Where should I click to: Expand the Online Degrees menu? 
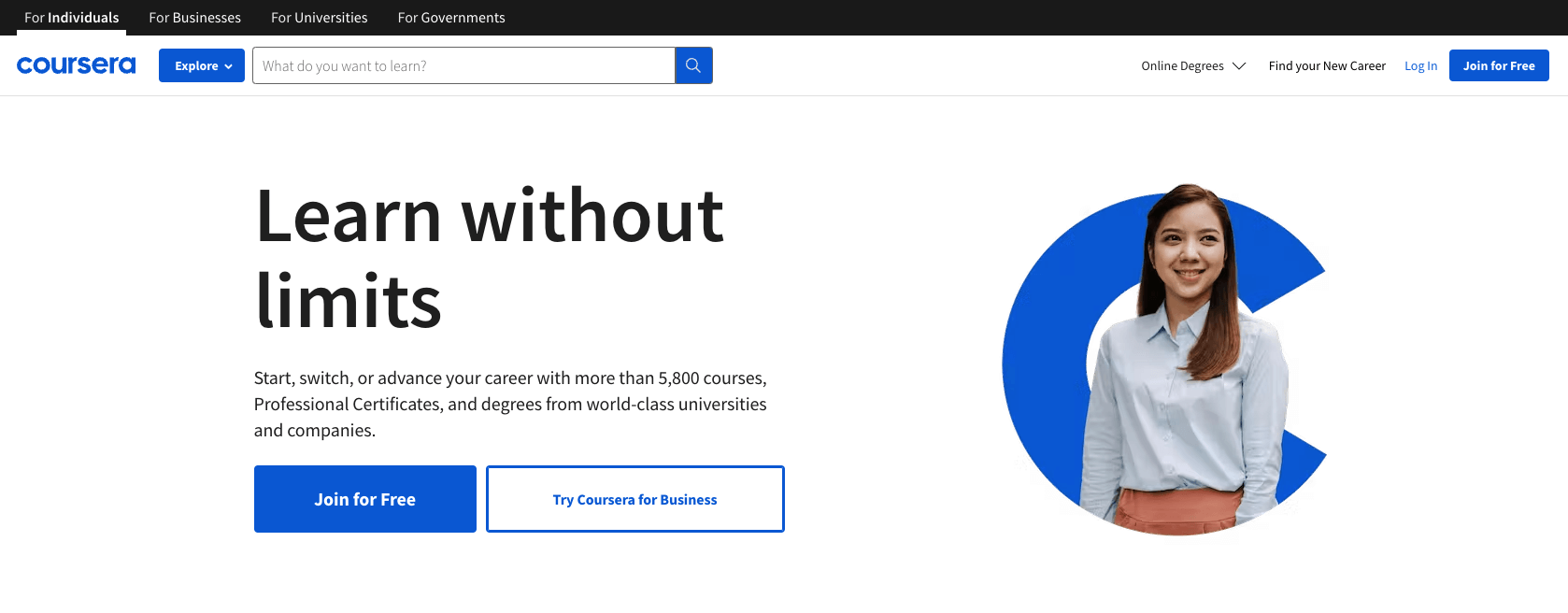[1193, 65]
